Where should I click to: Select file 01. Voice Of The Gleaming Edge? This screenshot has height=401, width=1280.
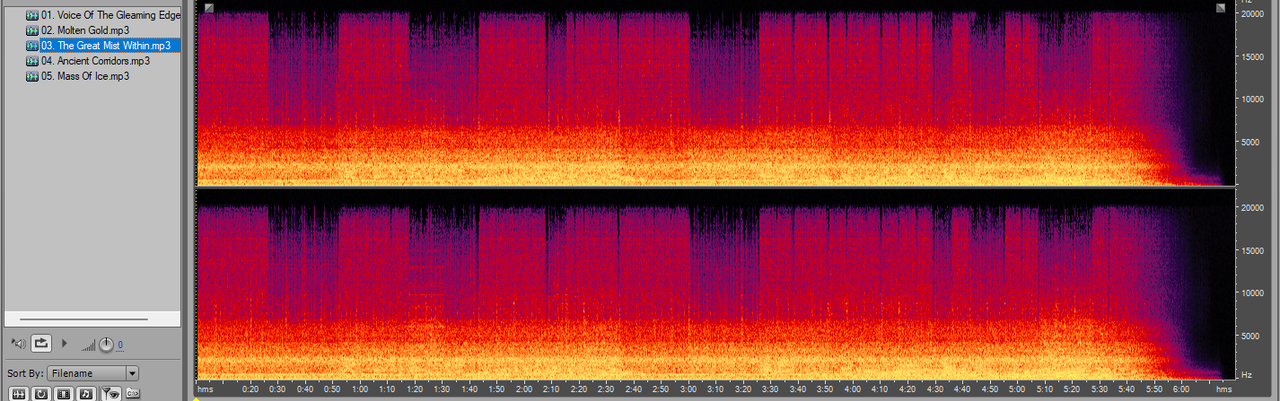tap(110, 15)
